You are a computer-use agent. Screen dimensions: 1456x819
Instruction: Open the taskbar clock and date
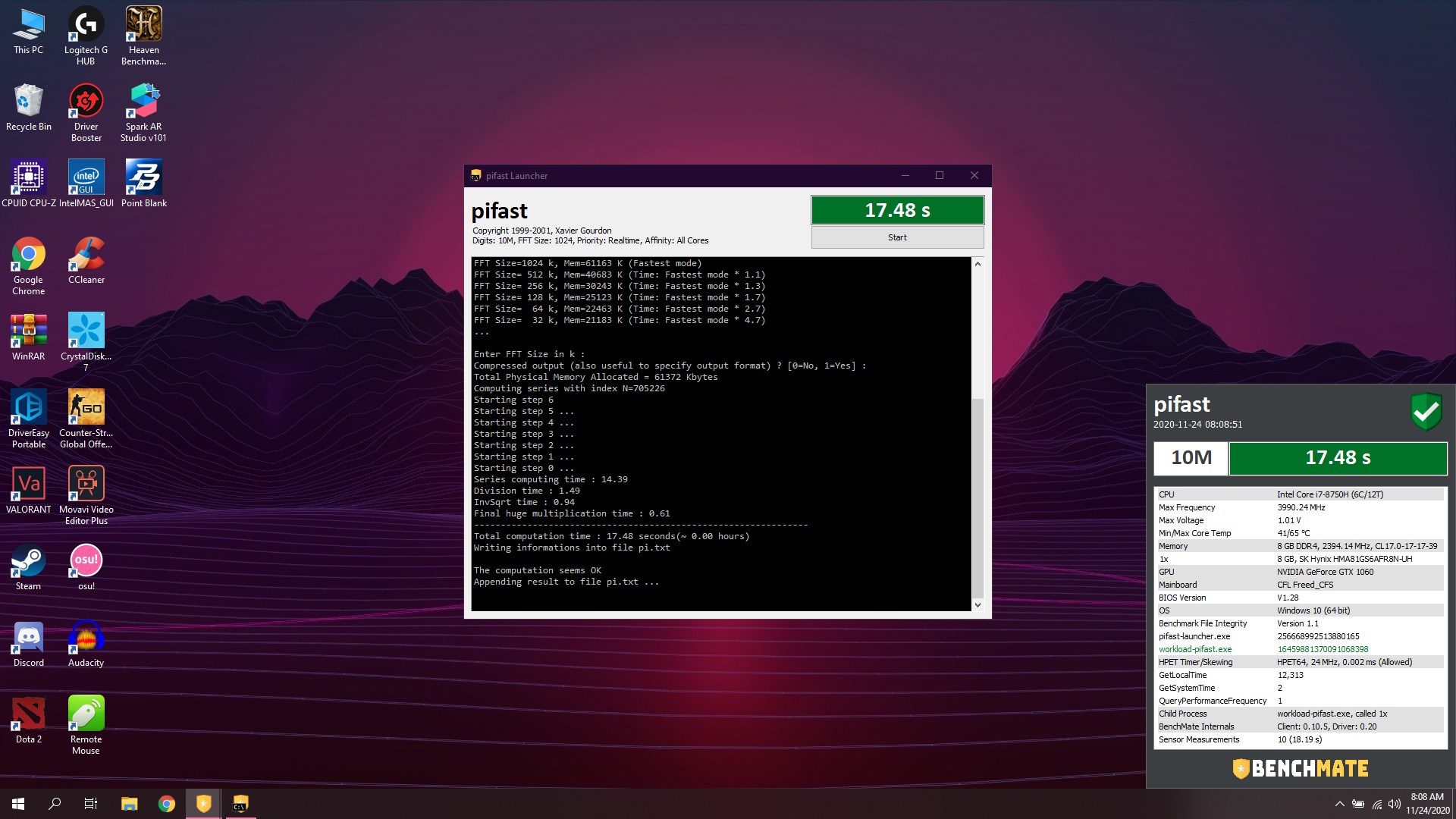1427,804
